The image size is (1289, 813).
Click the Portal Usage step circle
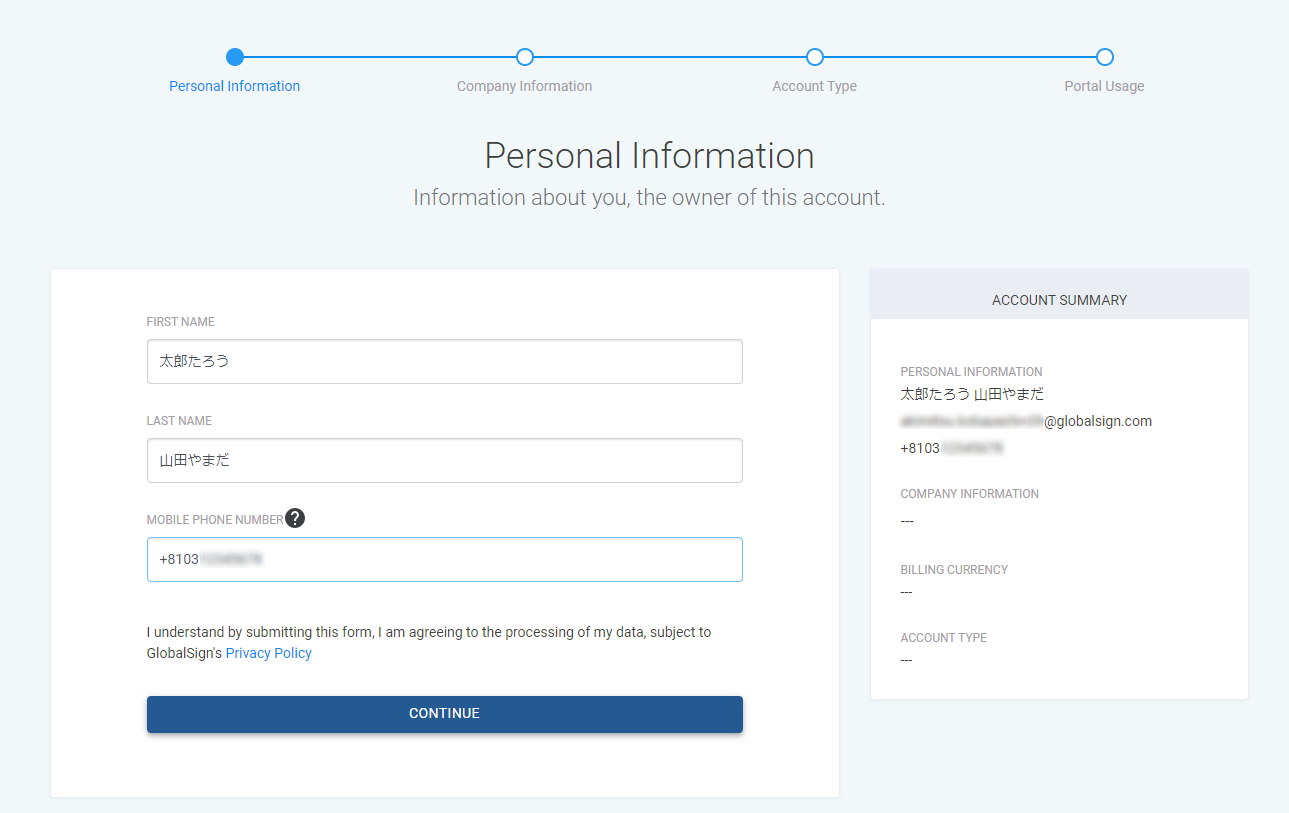coord(1104,57)
